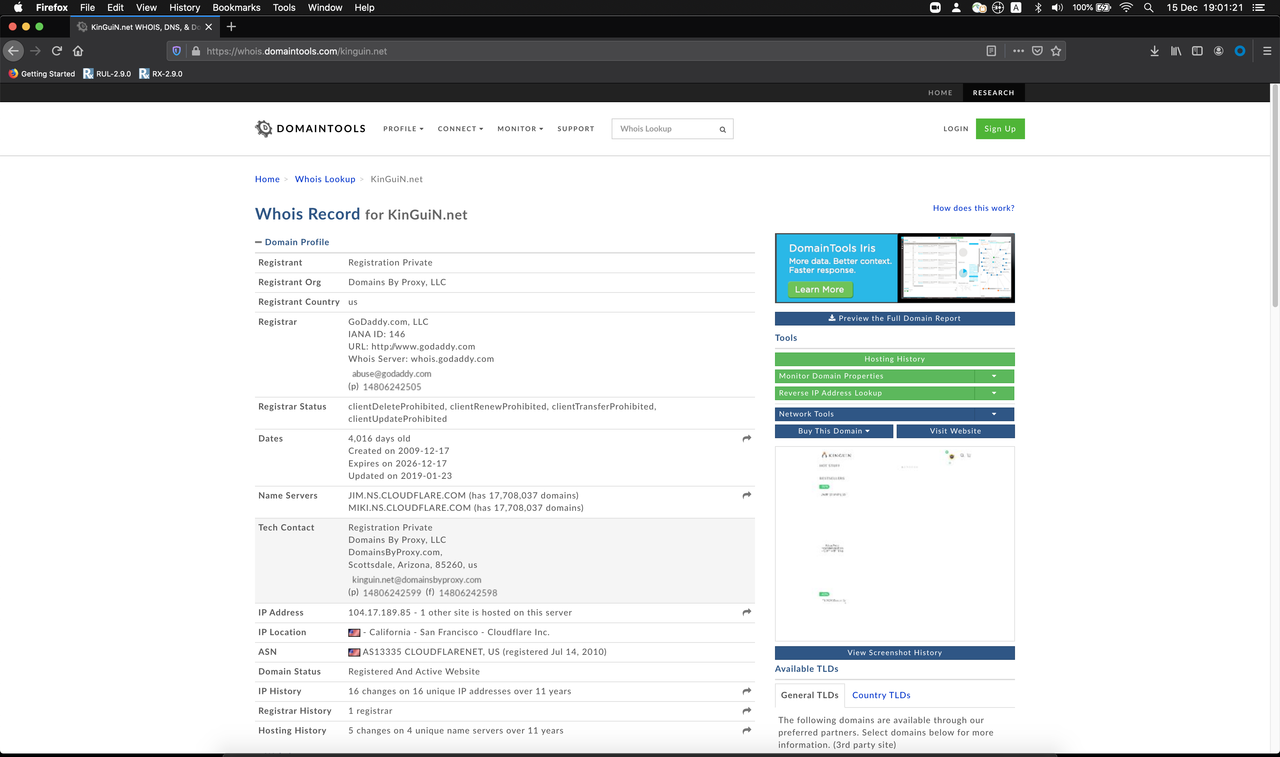The image size is (1280, 757).
Task: Click the Visit Website button
Action: pos(956,431)
